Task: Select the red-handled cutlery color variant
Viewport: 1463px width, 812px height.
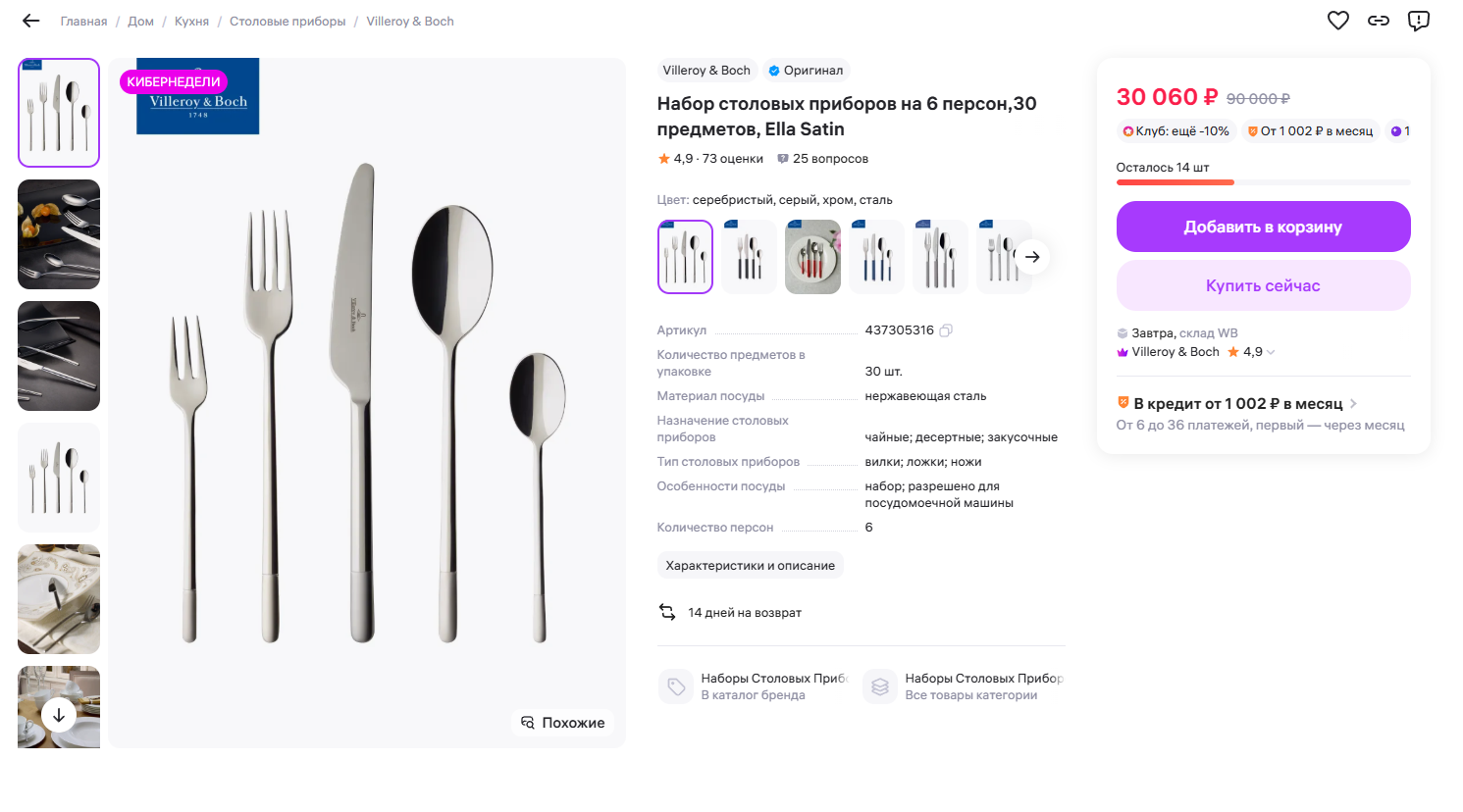Action: click(x=812, y=257)
